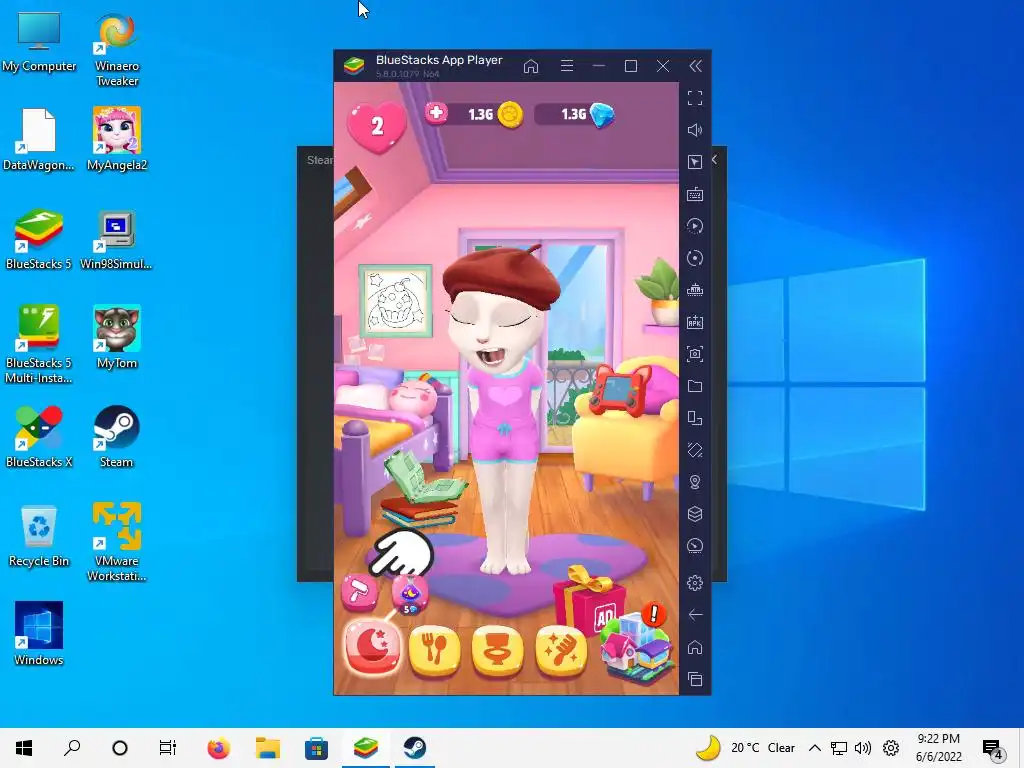
Task: Tap the green open book on floor
Action: (x=424, y=479)
